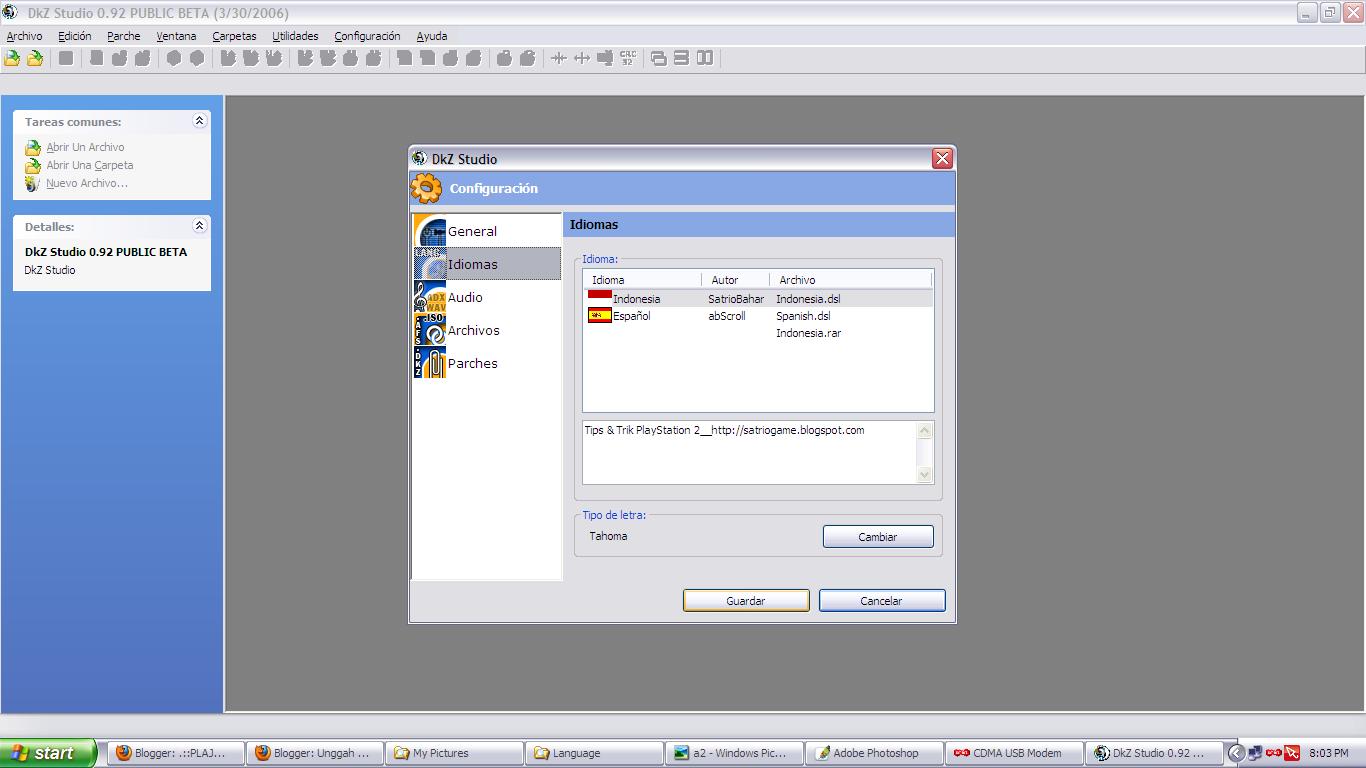Click the abScroll author cell
Screen dimensions: 1366x768
click(x=727, y=316)
